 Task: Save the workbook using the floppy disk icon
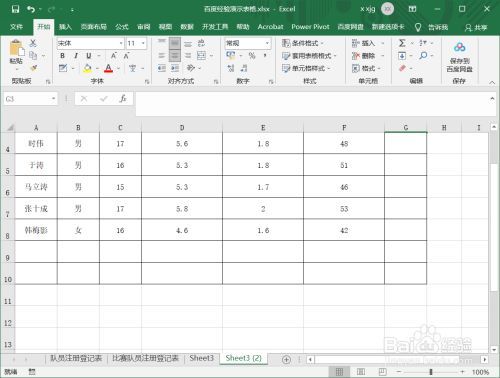15,9
